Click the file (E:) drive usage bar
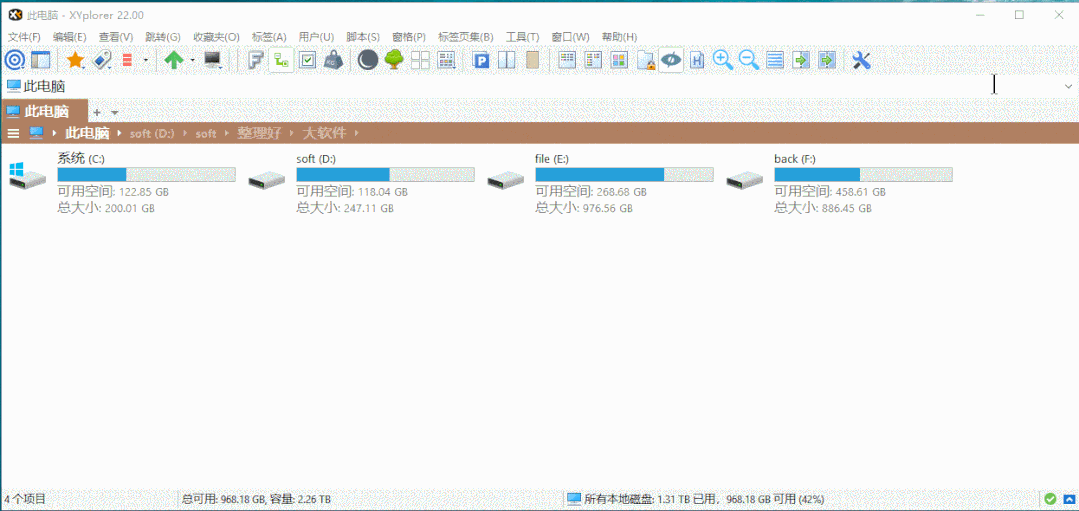This screenshot has height=511, width=1079. click(x=624, y=175)
